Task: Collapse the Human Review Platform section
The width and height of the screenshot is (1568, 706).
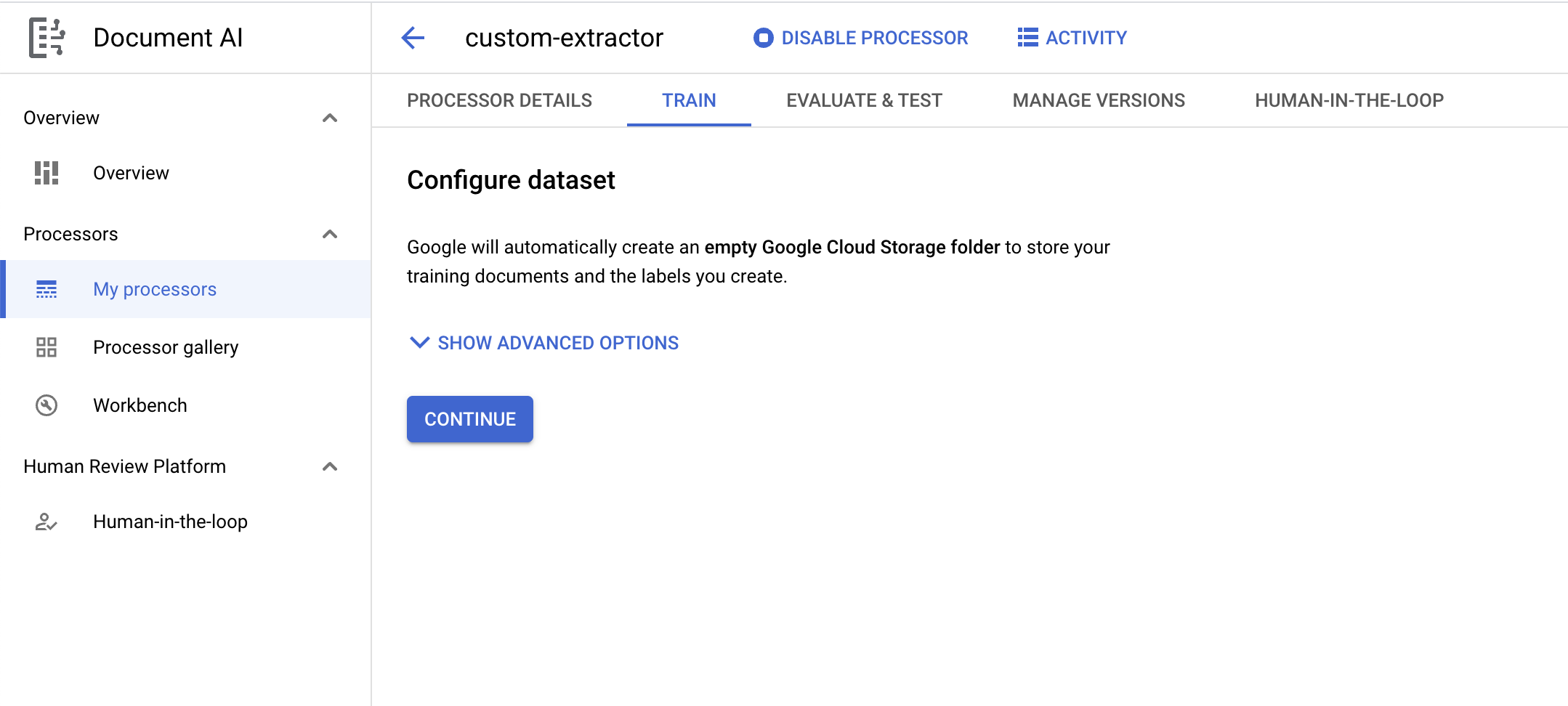Action: click(332, 466)
